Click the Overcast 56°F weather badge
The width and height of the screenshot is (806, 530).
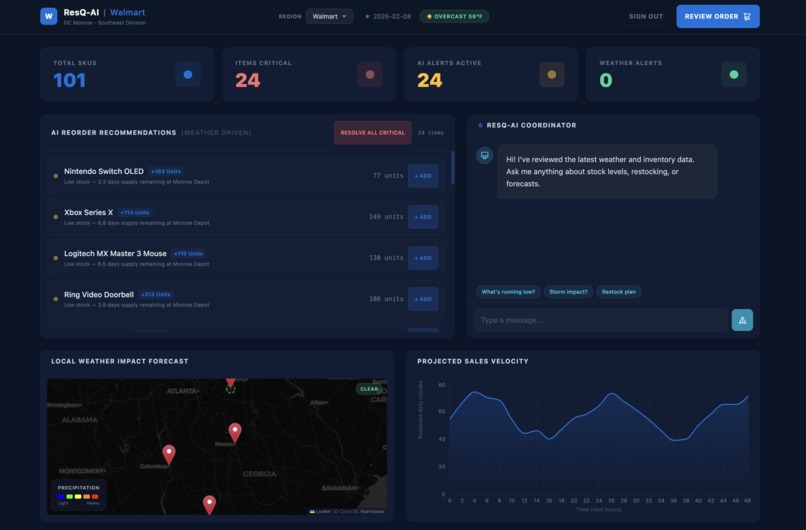[454, 16]
